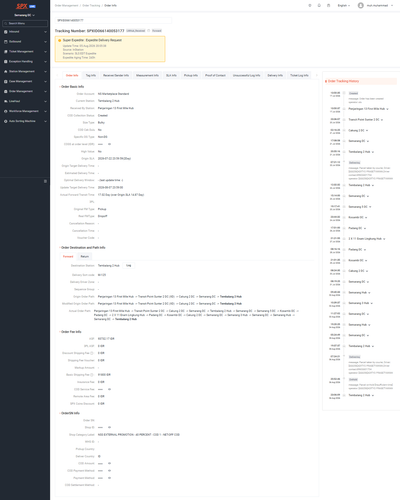Click the Order Management breadcrumb link
Screen dimensions: 400x500
coord(66,6)
